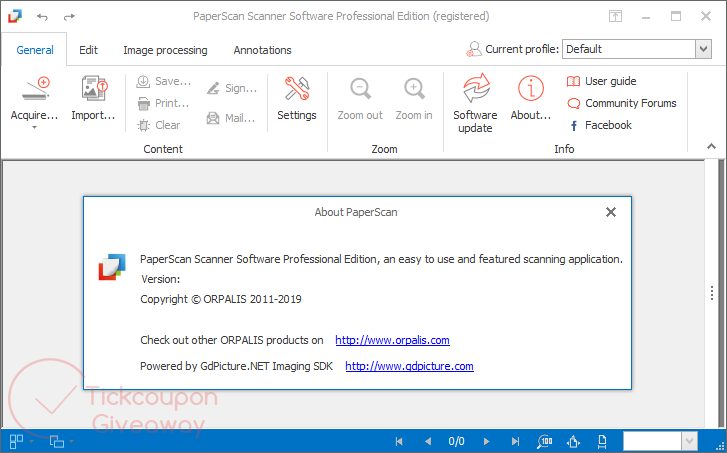Click the Acquire scanner icon
This screenshot has height=453, width=727.
coord(35,89)
